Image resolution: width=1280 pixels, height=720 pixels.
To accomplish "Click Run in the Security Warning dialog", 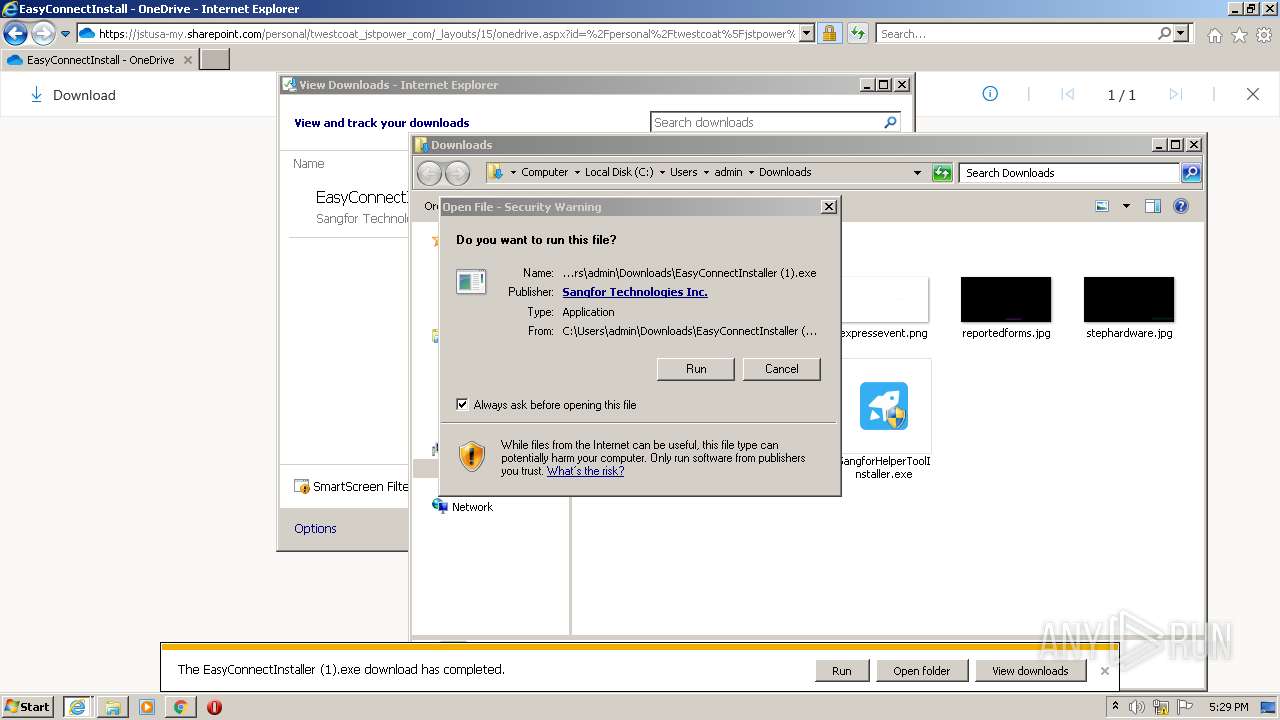I will (696, 369).
